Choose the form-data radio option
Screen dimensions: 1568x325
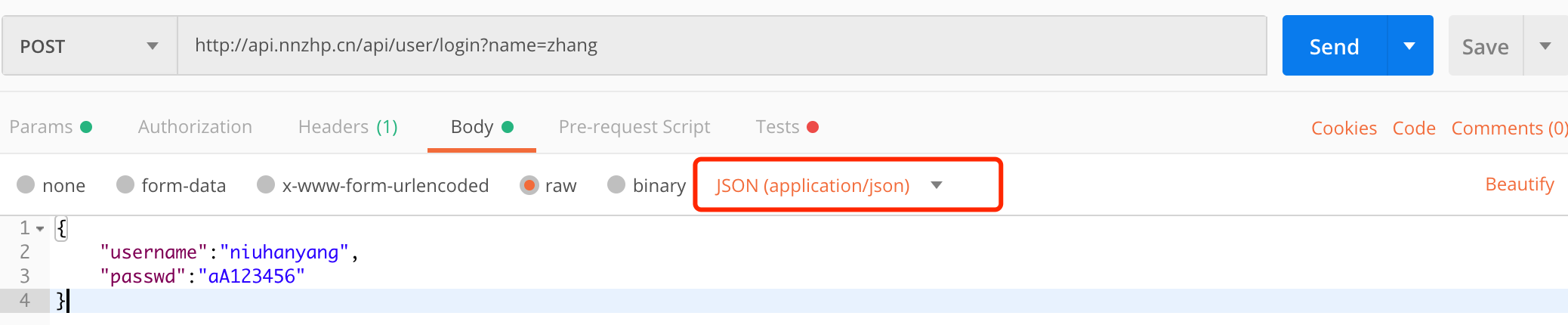pyautogui.click(x=125, y=185)
